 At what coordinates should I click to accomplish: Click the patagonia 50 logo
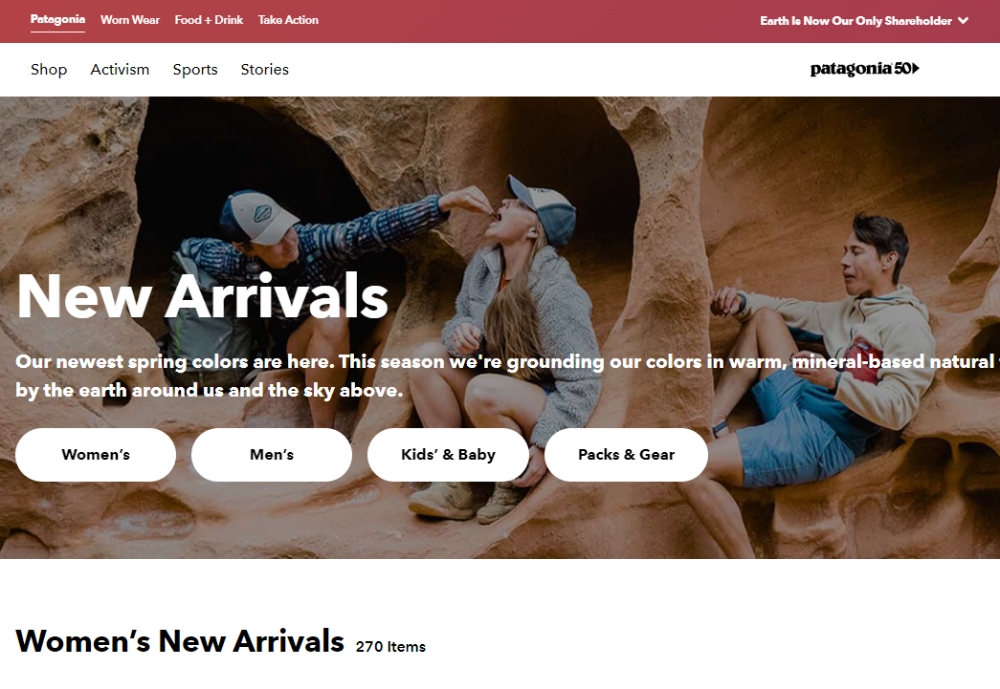pos(864,69)
